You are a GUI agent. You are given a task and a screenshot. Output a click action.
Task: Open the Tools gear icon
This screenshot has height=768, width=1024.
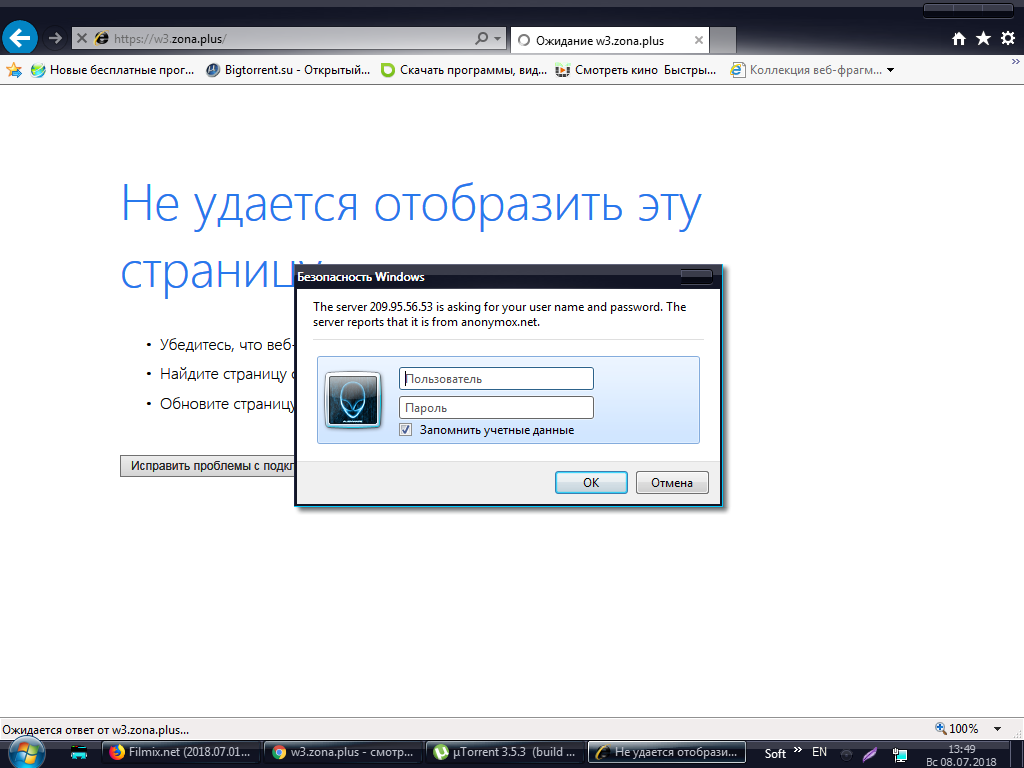pos(1007,39)
